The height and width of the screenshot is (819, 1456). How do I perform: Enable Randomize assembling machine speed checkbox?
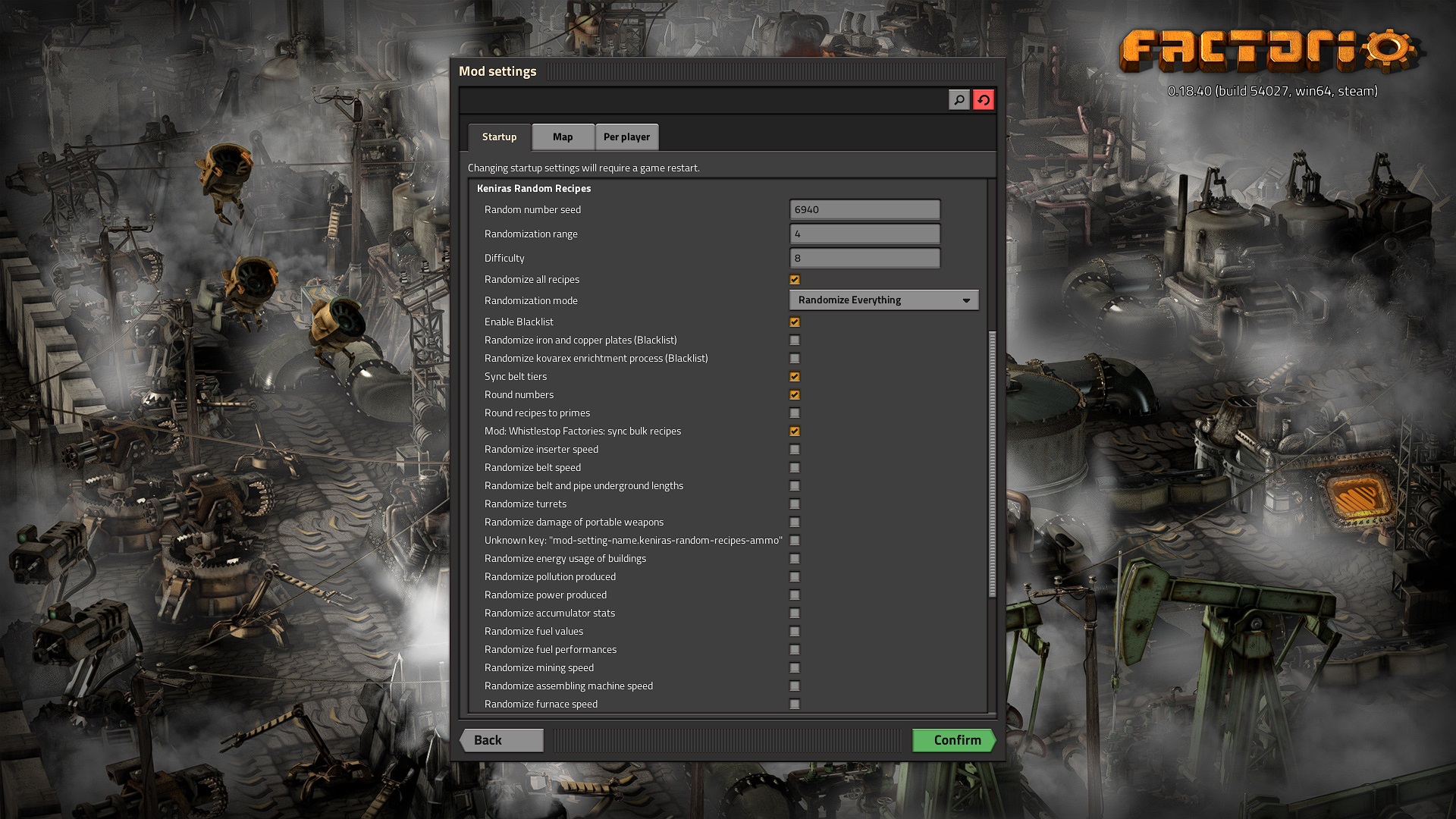pyautogui.click(x=795, y=685)
